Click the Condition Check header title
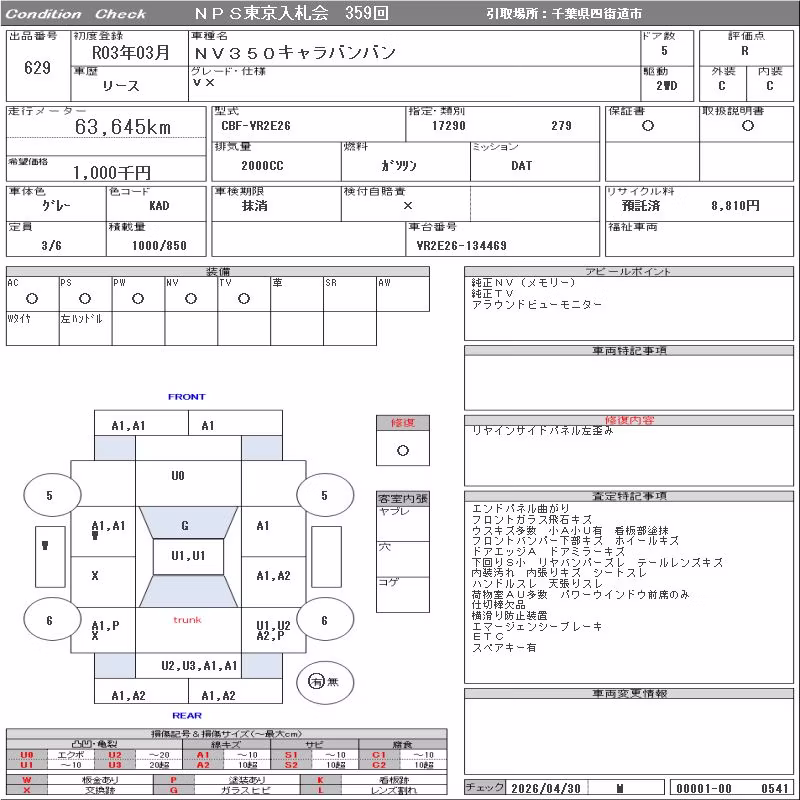 (76, 14)
